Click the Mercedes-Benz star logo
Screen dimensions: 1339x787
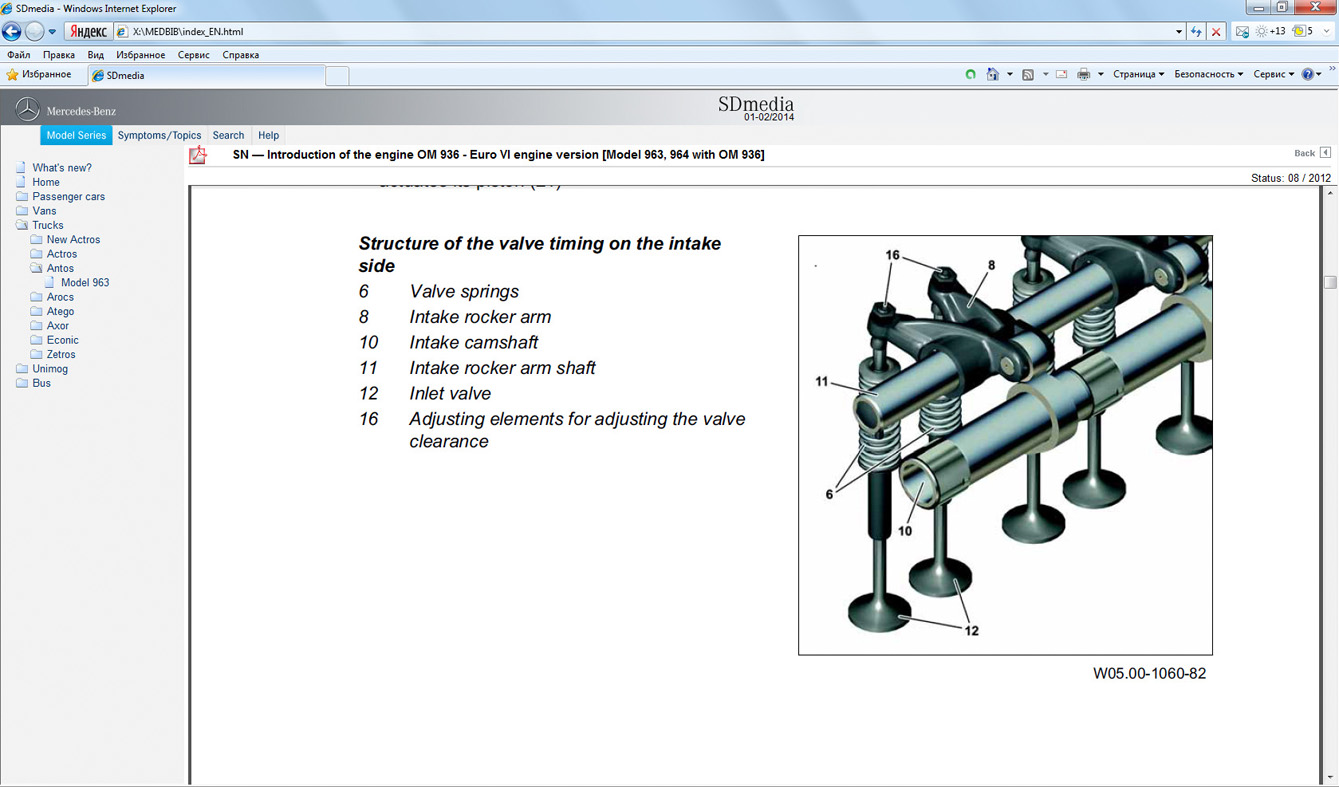[x=27, y=110]
